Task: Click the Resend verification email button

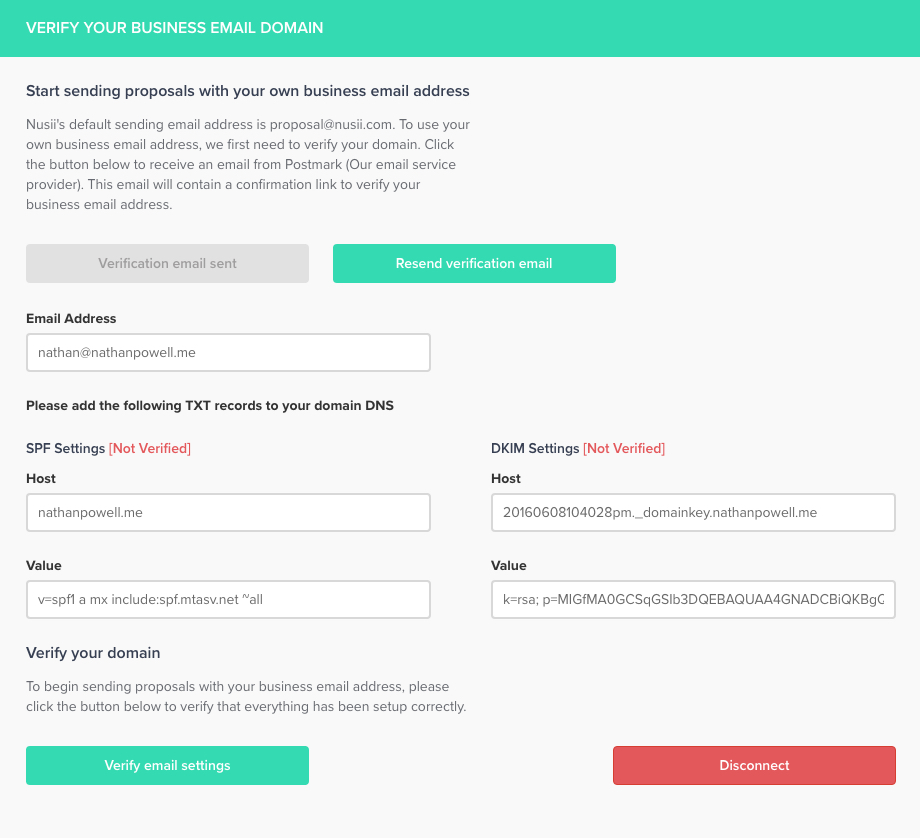Action: coord(474,264)
